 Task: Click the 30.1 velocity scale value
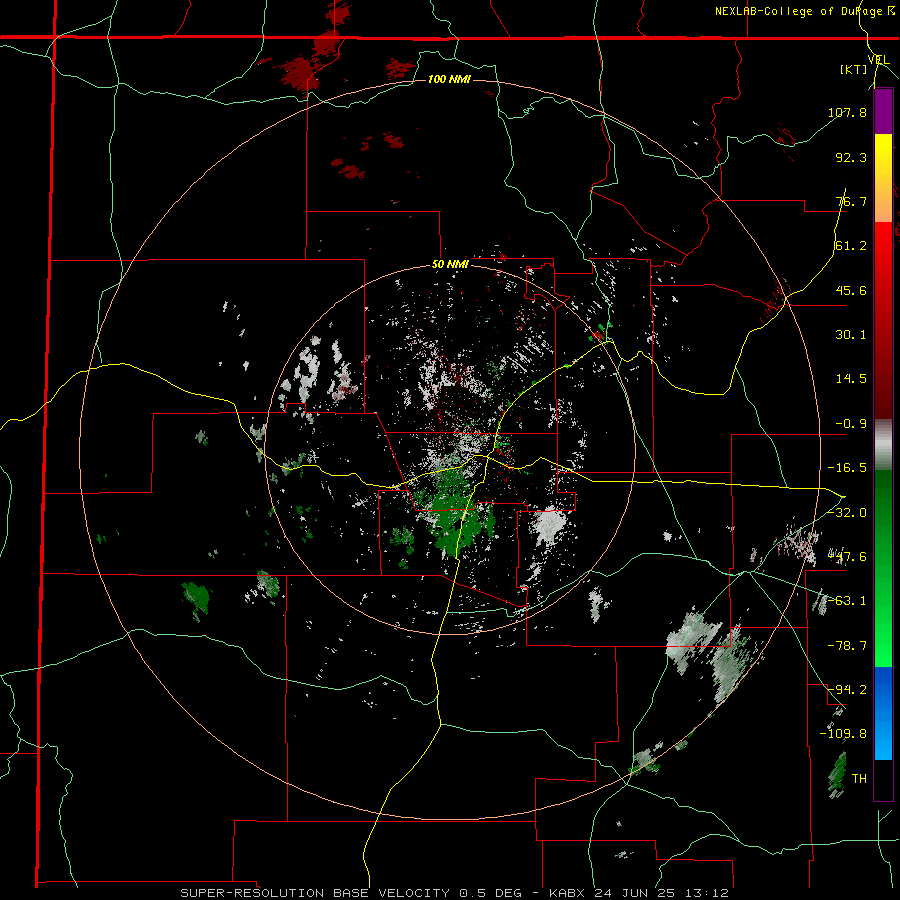click(x=851, y=335)
